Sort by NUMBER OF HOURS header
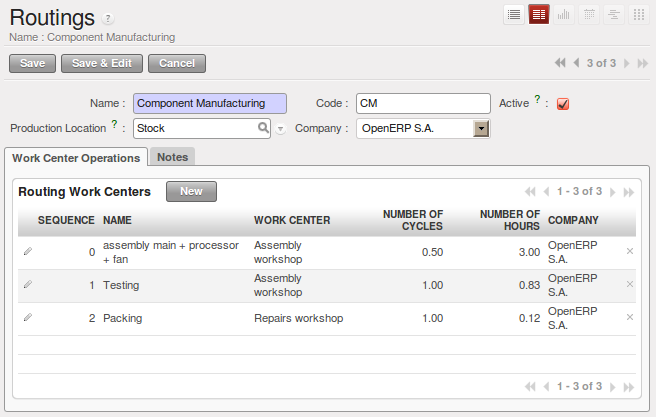 click(x=510, y=220)
